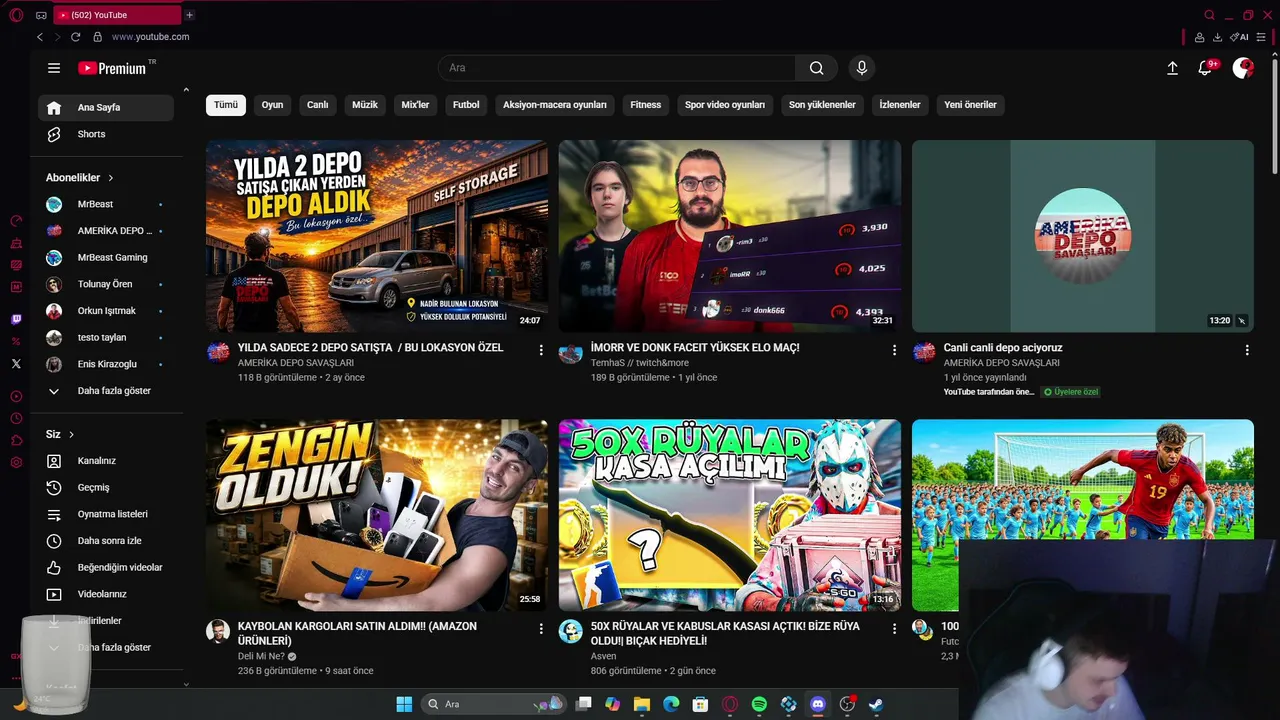This screenshot has height=720, width=1280.
Task: Open Orkun Işıtmak subscription channel
Action: coord(106,311)
